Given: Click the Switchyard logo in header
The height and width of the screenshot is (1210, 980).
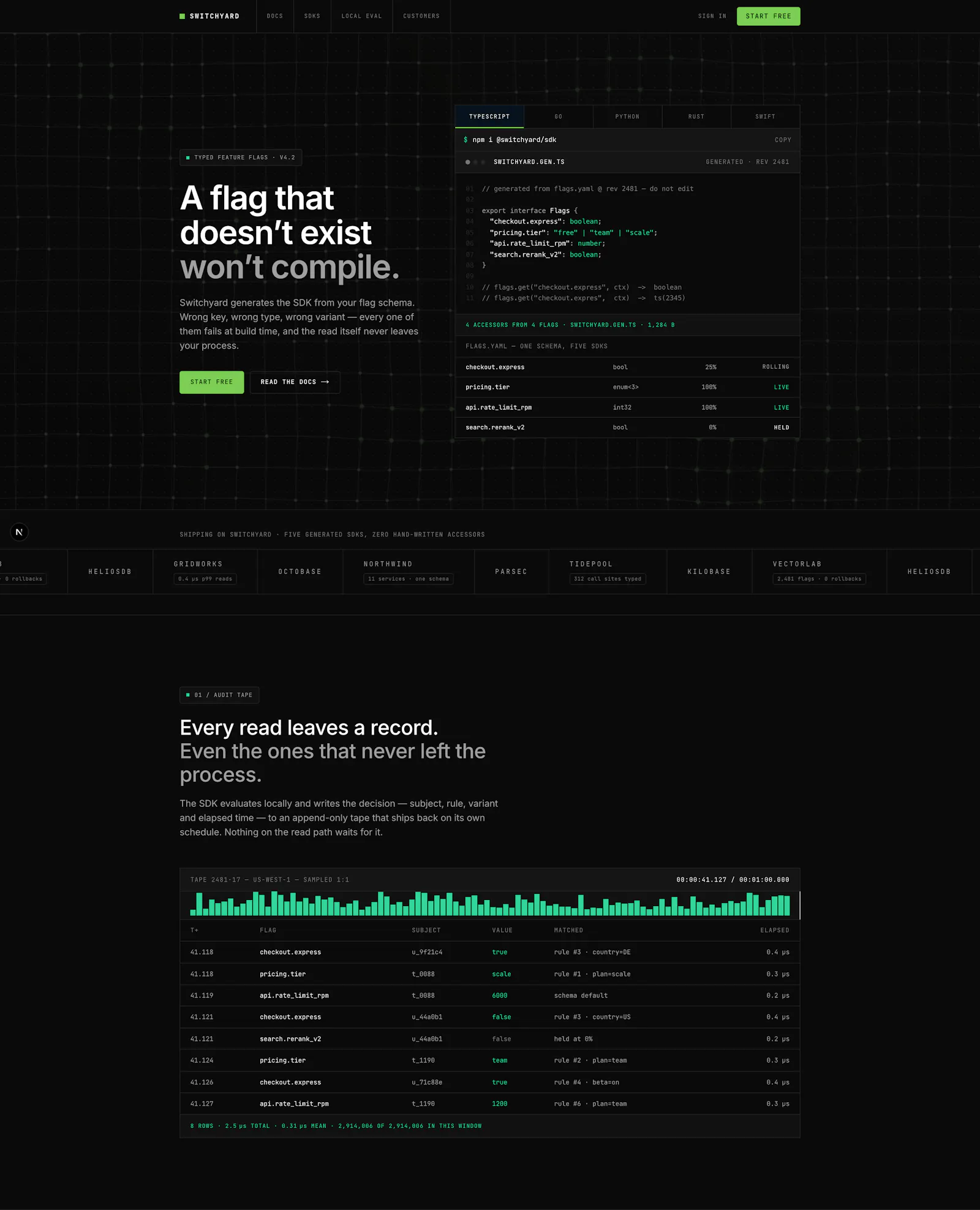Looking at the screenshot, I should [x=209, y=17].
